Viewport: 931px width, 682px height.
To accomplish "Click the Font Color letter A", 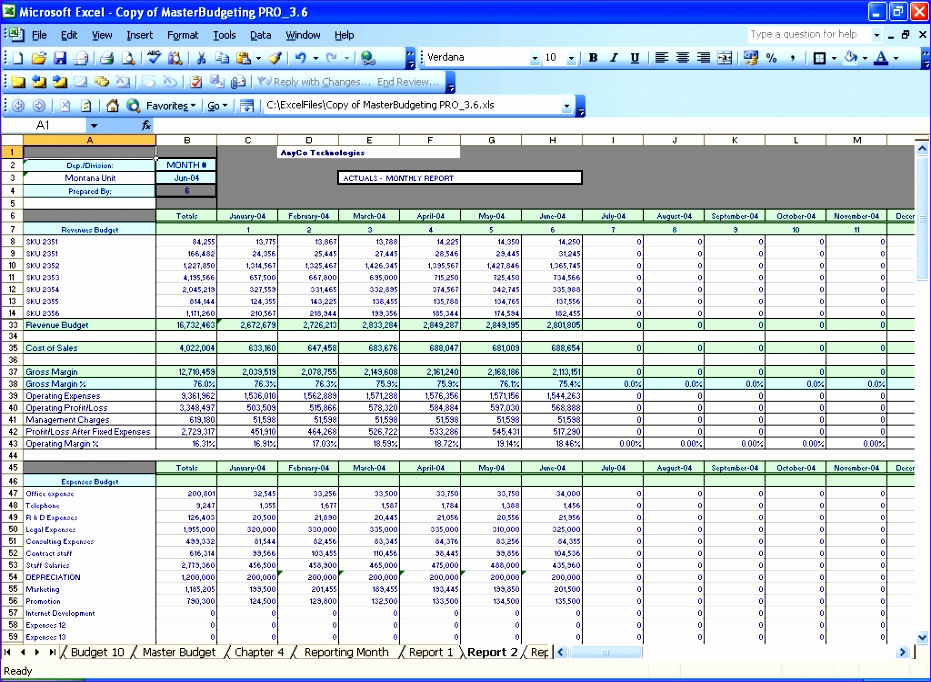I will 882,58.
